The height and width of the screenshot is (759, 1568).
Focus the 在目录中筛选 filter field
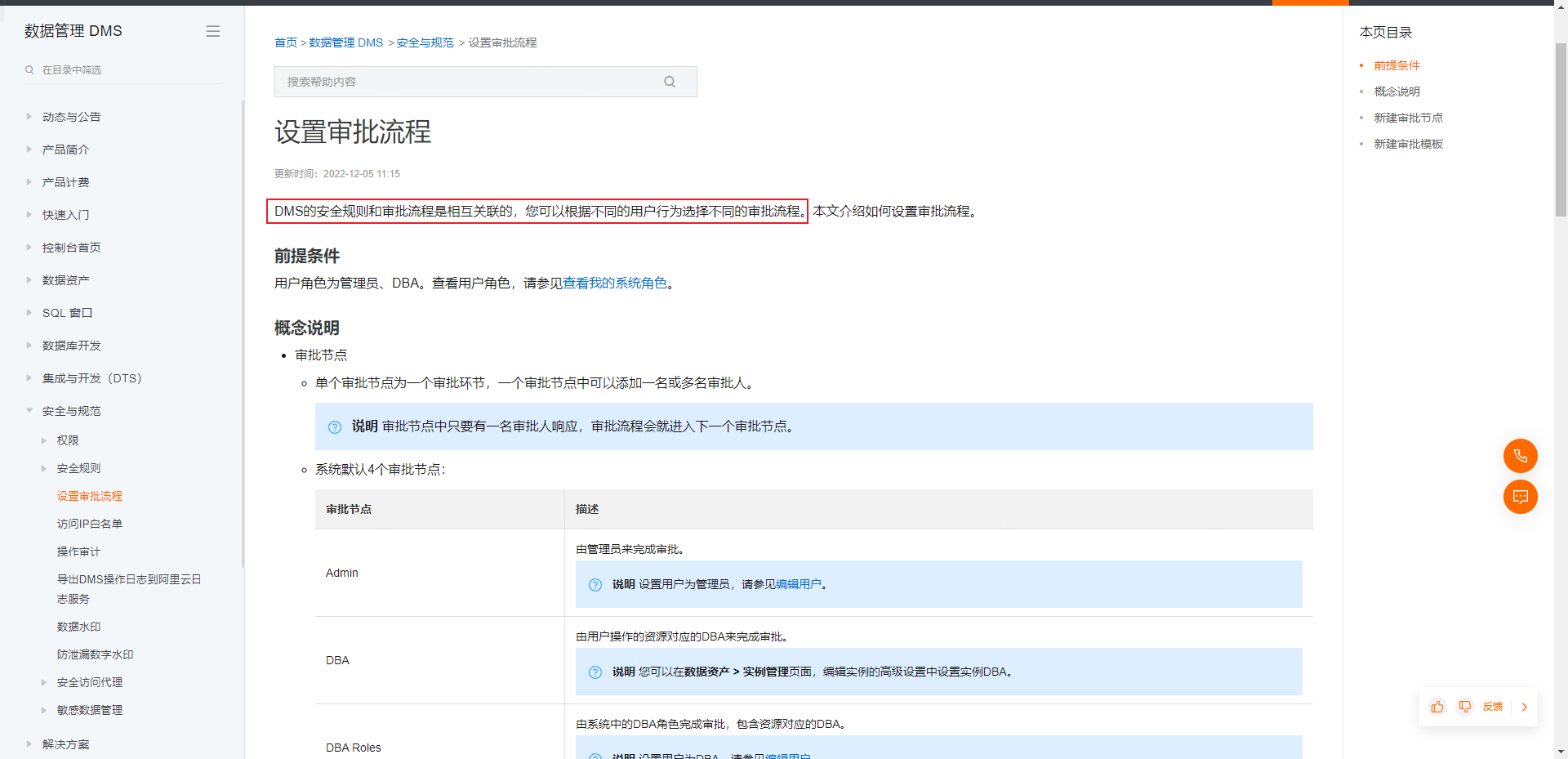pyautogui.click(x=122, y=70)
